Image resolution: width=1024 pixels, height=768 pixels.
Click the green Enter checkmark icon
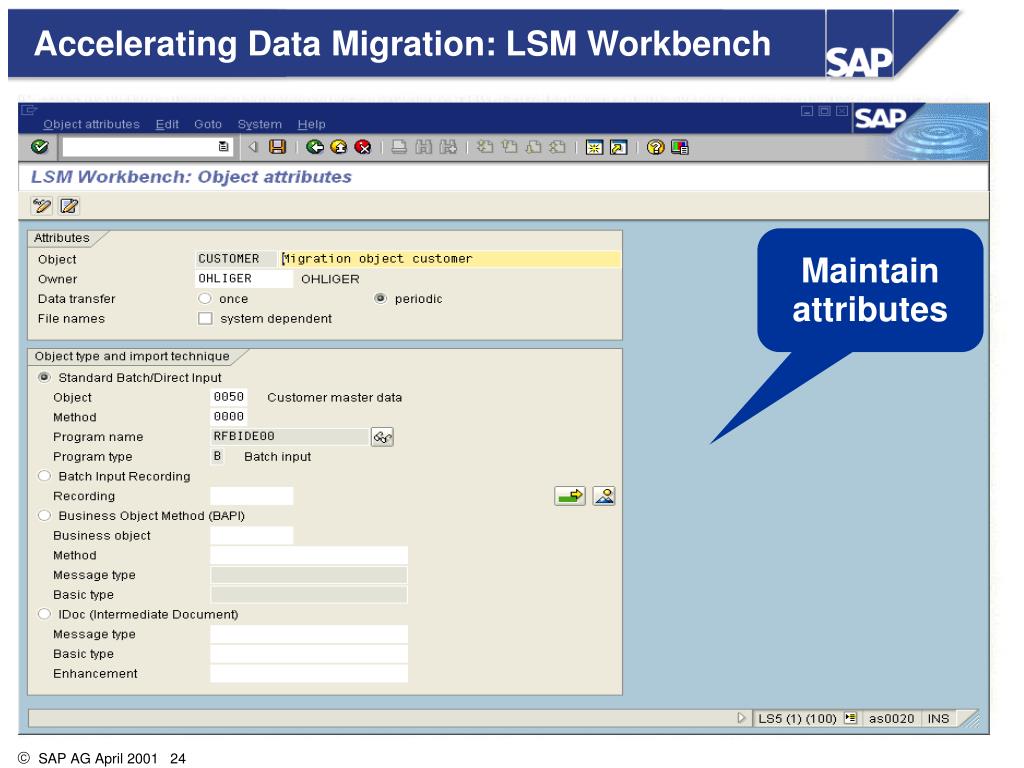40,147
